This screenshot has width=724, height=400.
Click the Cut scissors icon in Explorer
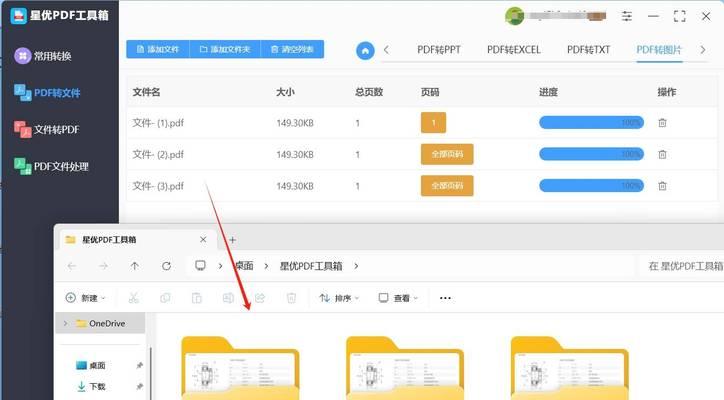(x=133, y=298)
